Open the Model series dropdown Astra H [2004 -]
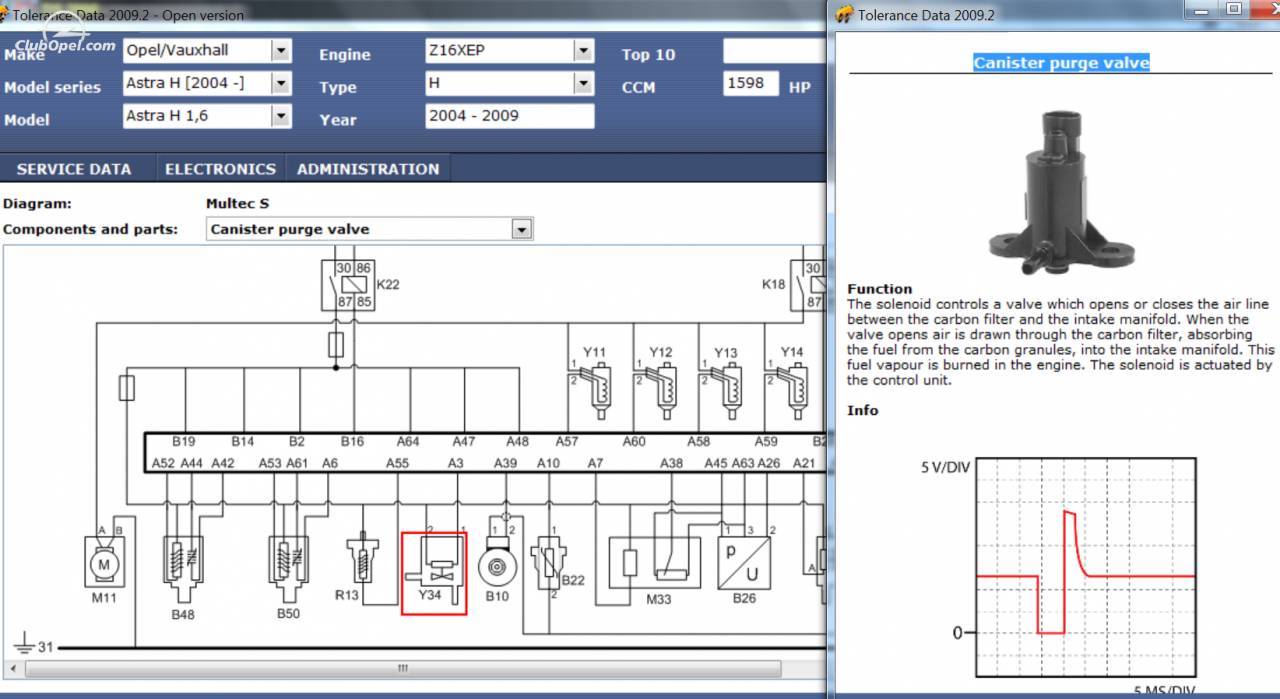Image resolution: width=1280 pixels, height=699 pixels. (x=281, y=83)
